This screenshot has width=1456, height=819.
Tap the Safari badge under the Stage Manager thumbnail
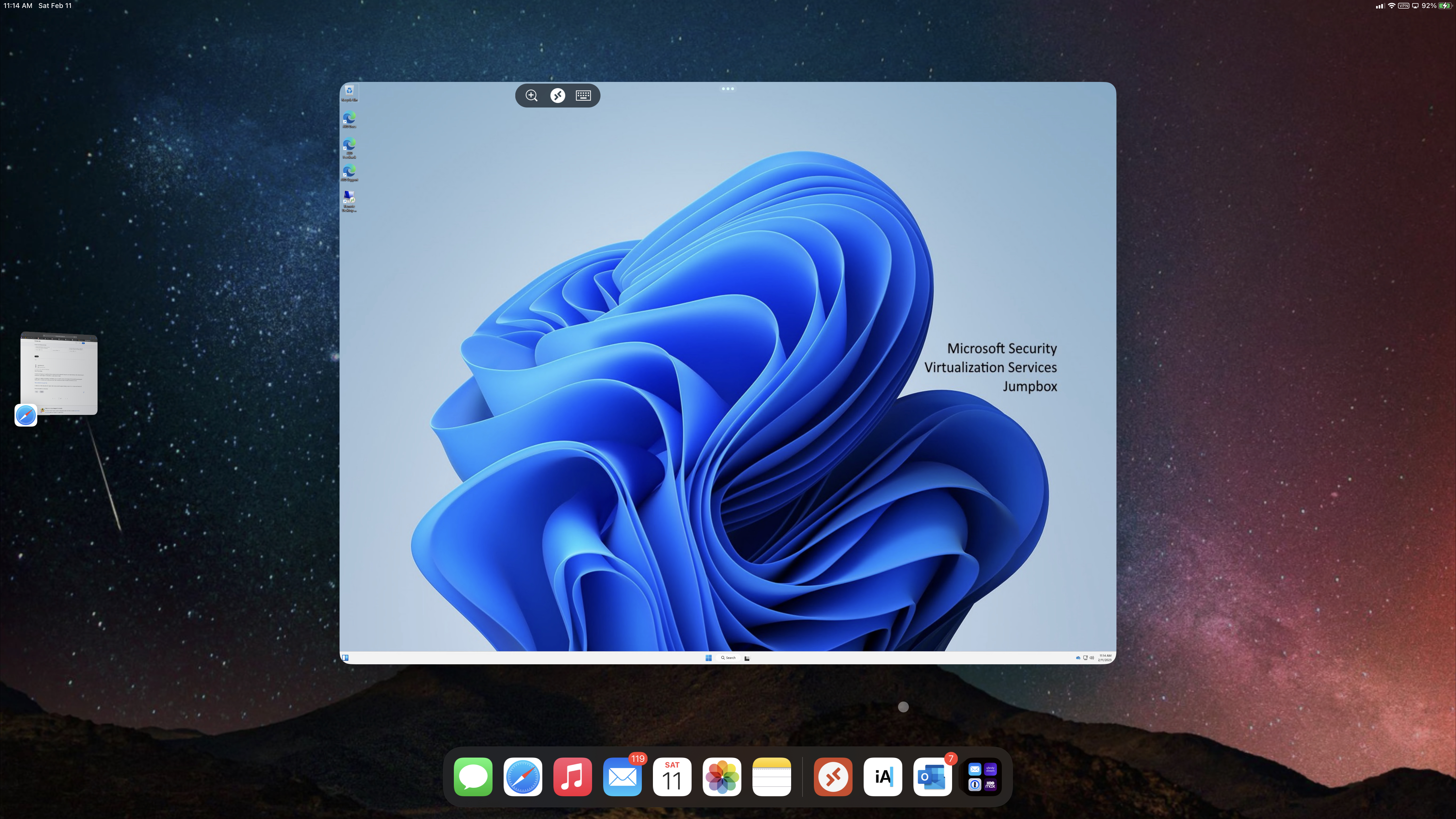25,415
